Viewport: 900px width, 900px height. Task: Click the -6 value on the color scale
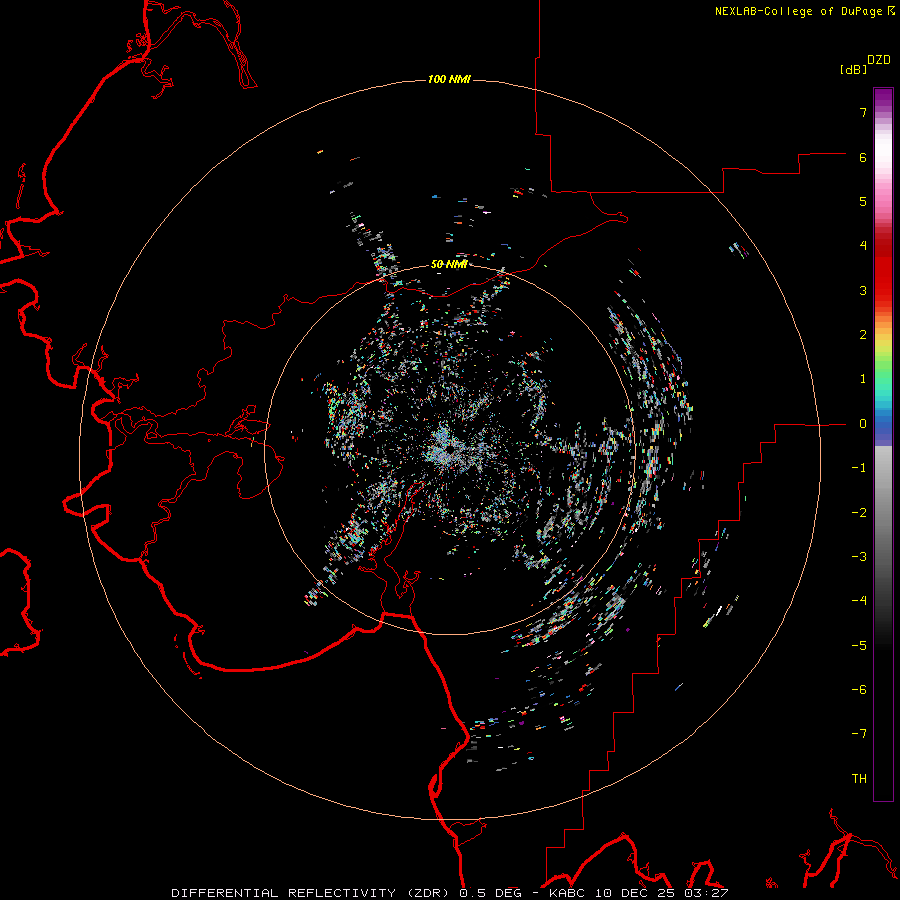coord(859,690)
